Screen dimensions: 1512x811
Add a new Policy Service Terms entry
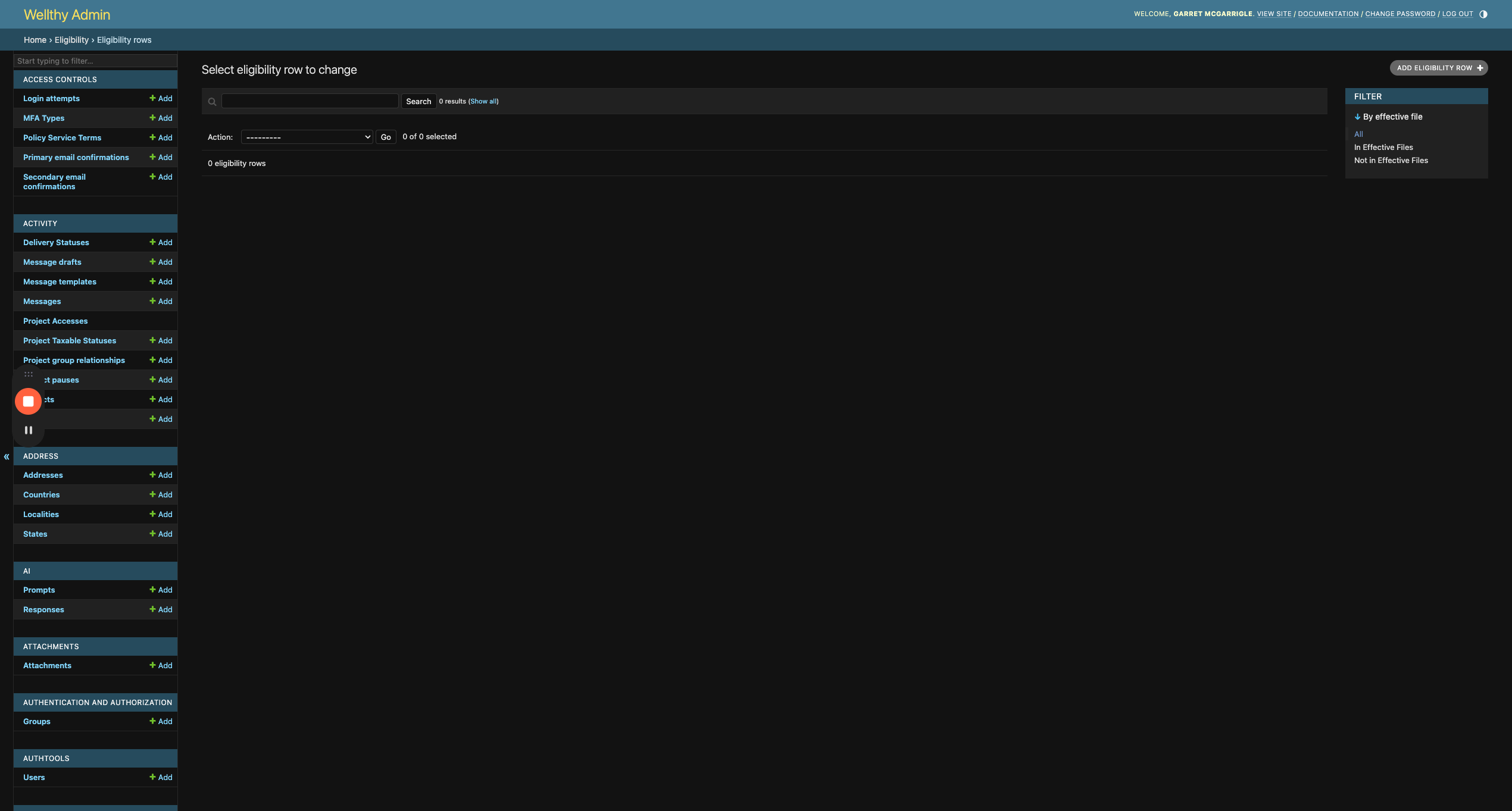[x=161, y=137]
